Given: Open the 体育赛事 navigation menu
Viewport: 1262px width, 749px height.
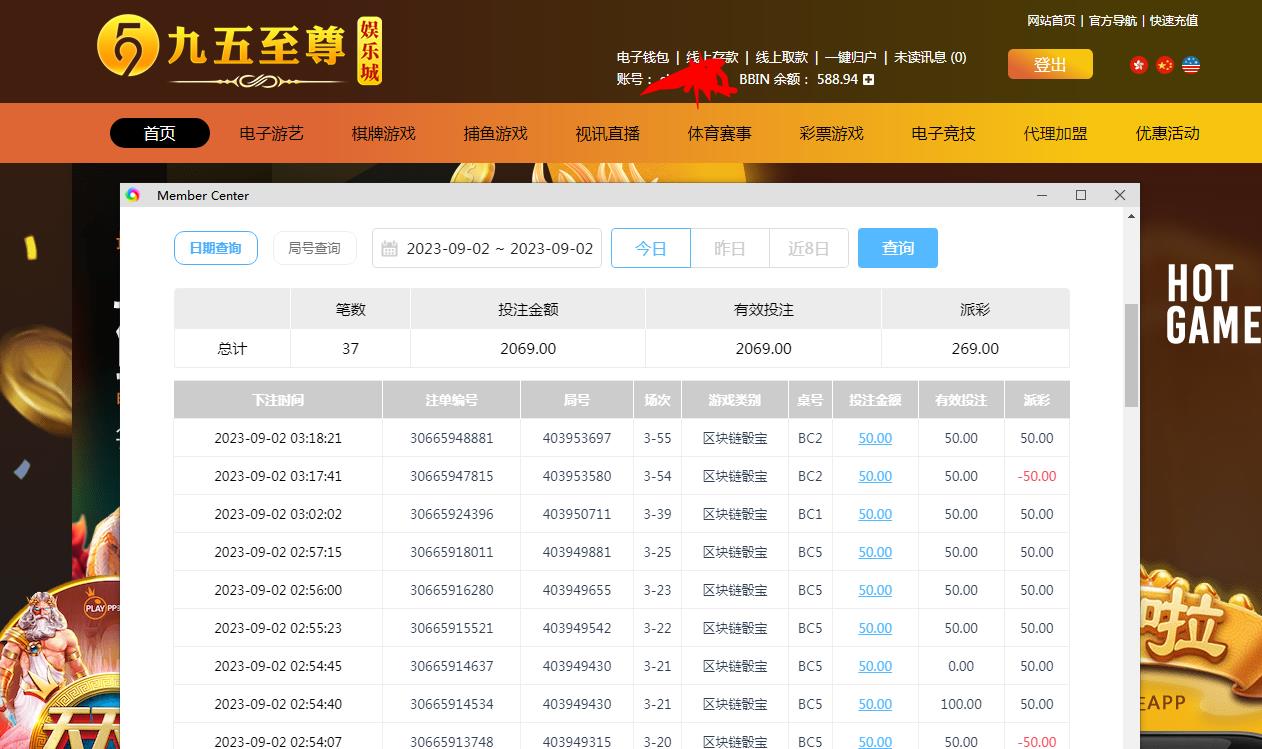Looking at the screenshot, I should pos(719,133).
